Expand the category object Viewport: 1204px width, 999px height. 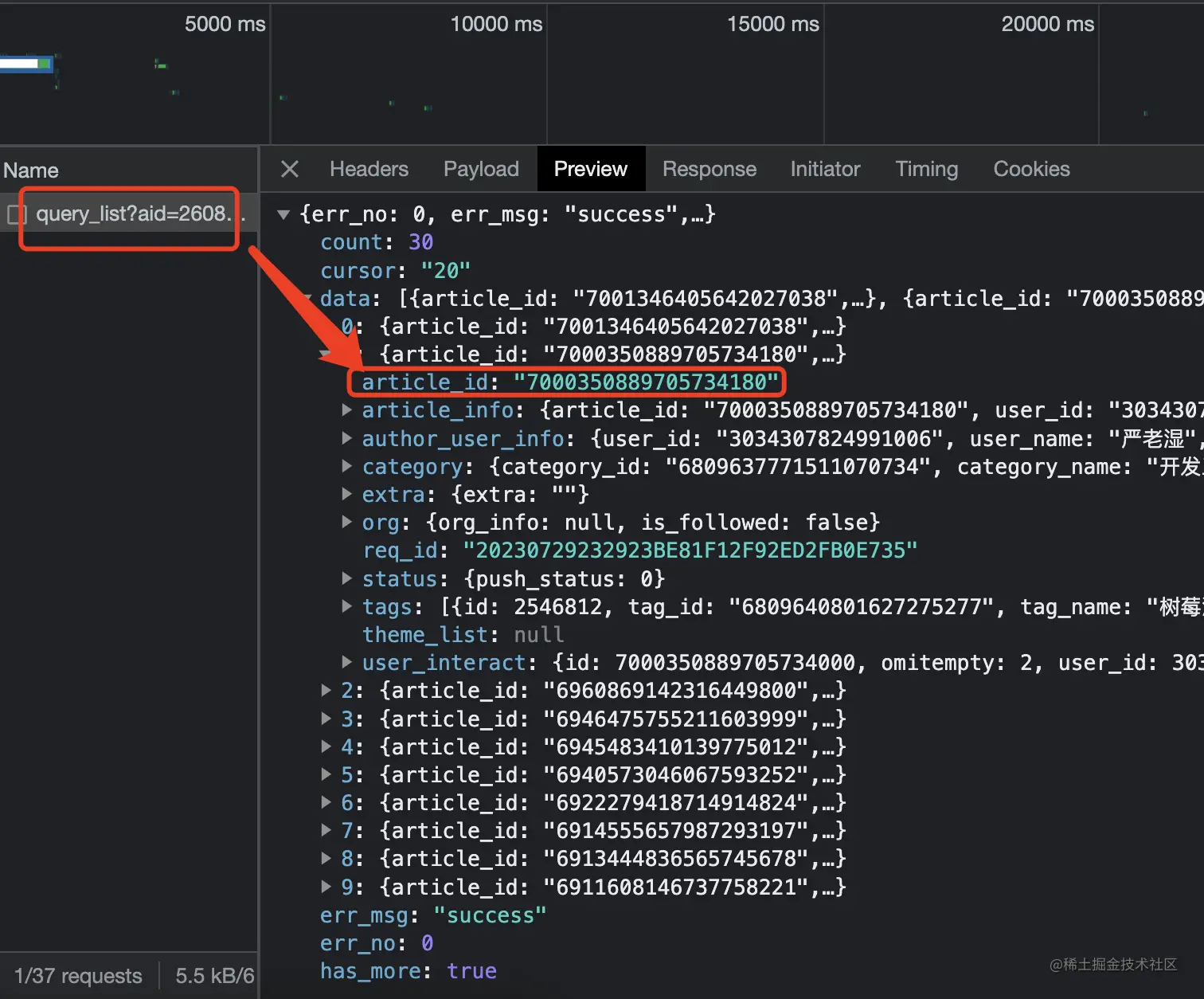(347, 466)
